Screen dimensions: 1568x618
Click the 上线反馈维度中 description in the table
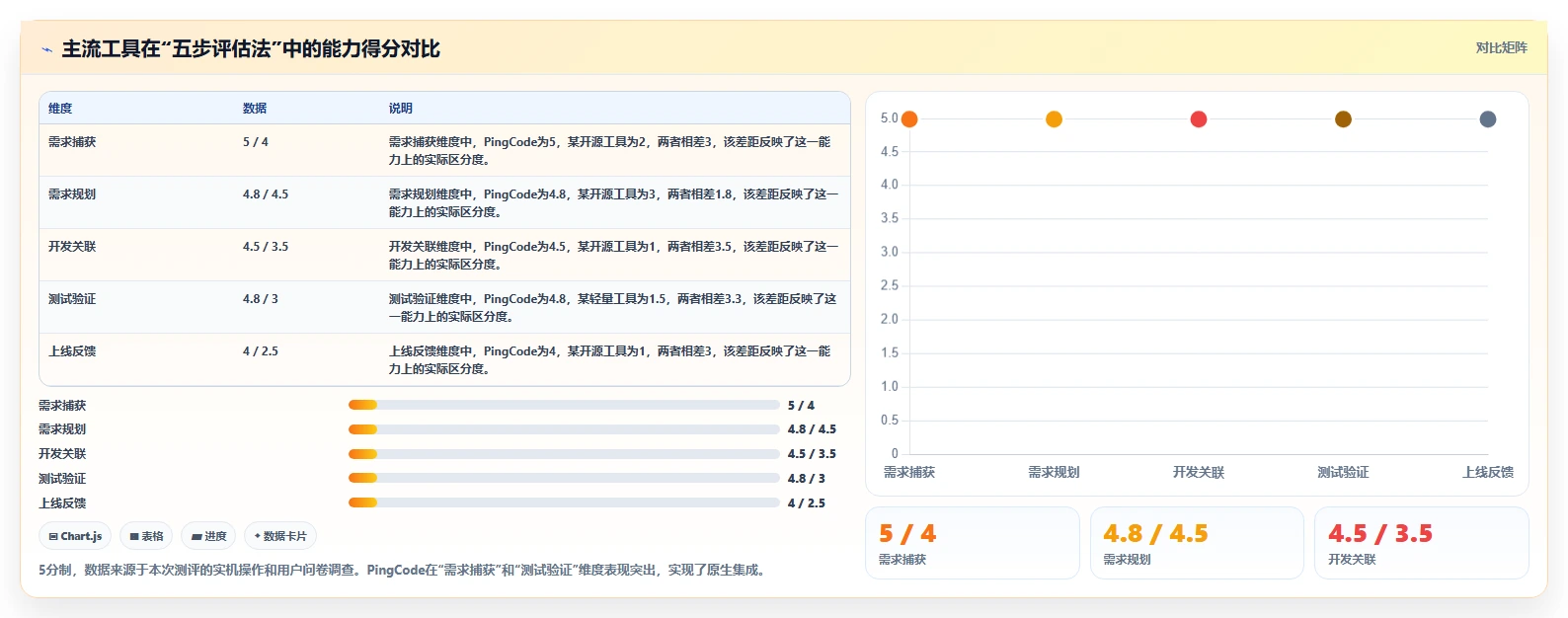(609, 360)
